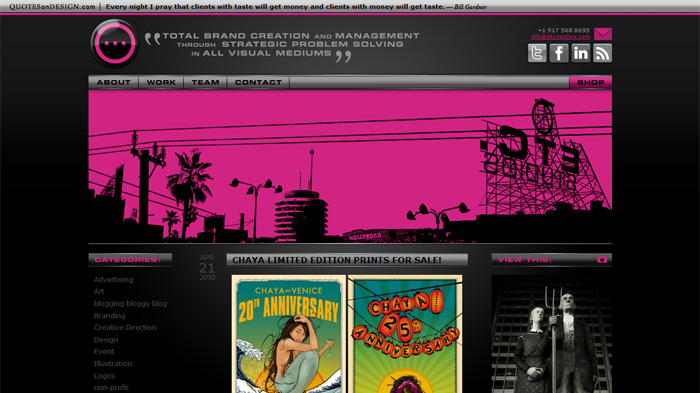Open Chaya Limited Edition Prints post title
This screenshot has height=393, width=700.
337,260
